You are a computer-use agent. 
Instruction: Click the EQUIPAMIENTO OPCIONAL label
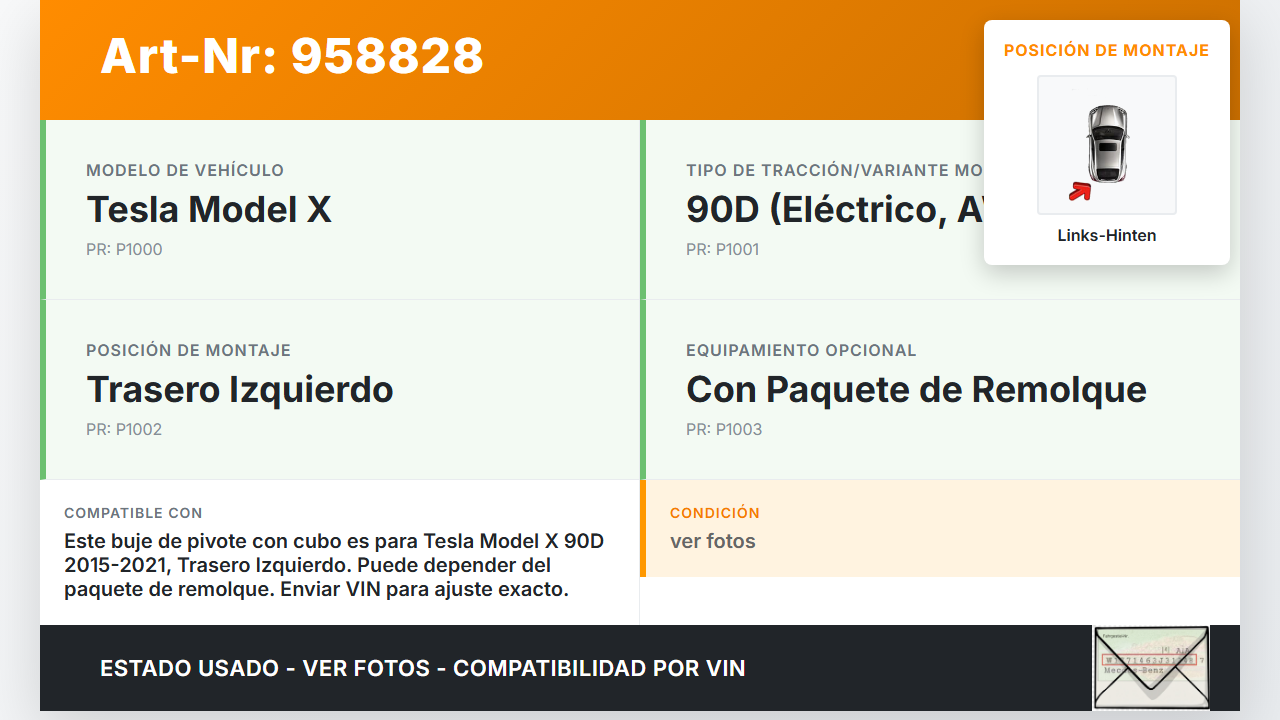801,350
